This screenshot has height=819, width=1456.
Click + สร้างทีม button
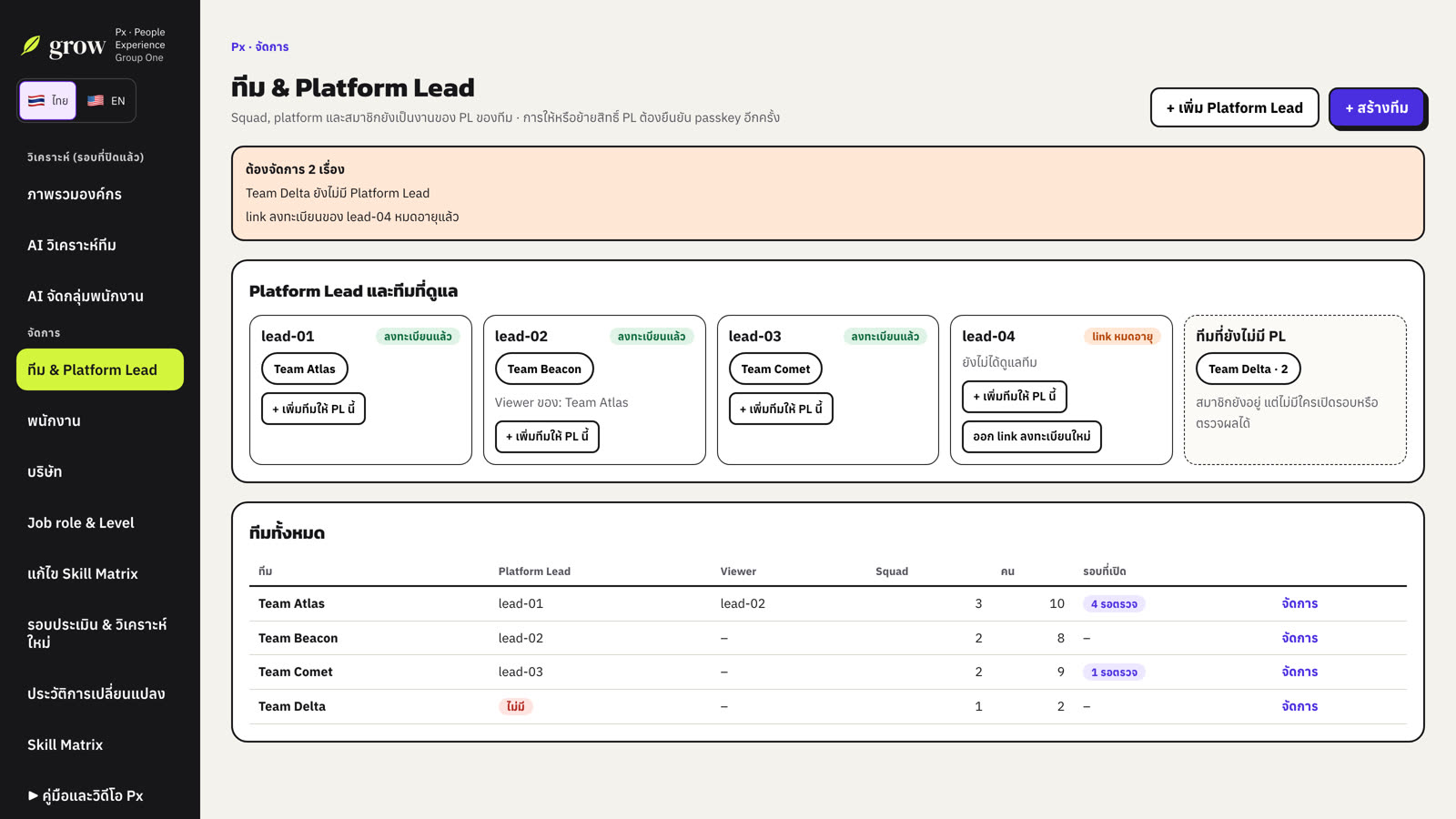point(1376,107)
